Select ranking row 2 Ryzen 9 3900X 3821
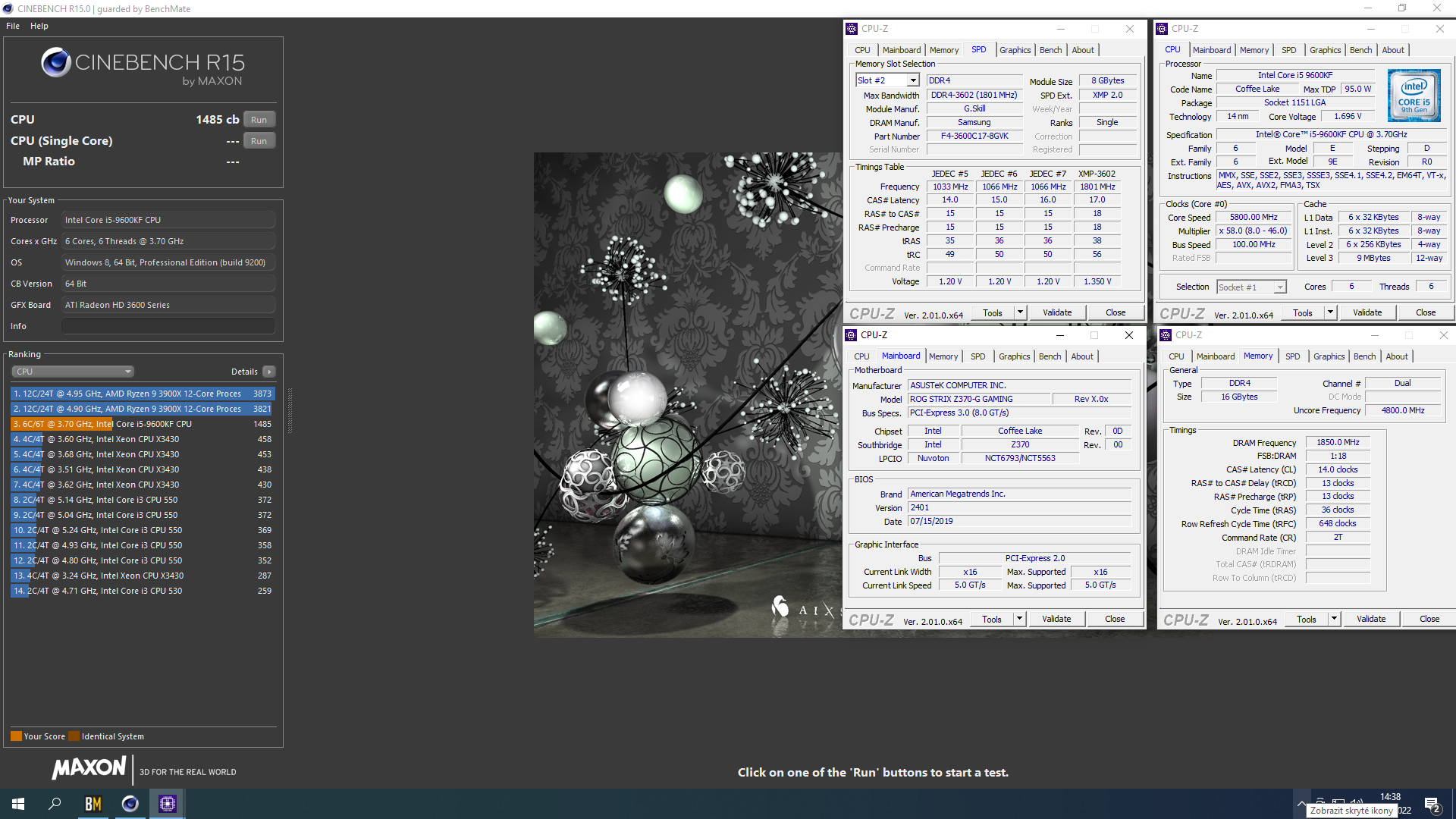The image size is (1456, 819). click(143, 409)
